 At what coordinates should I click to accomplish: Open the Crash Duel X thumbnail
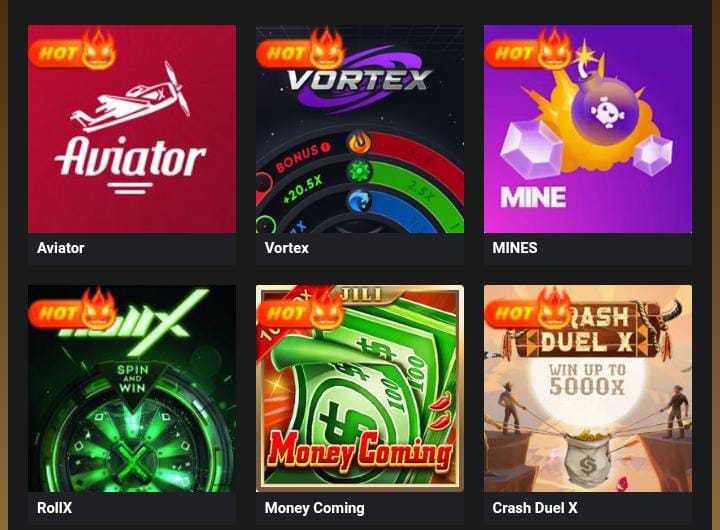[x=588, y=389]
